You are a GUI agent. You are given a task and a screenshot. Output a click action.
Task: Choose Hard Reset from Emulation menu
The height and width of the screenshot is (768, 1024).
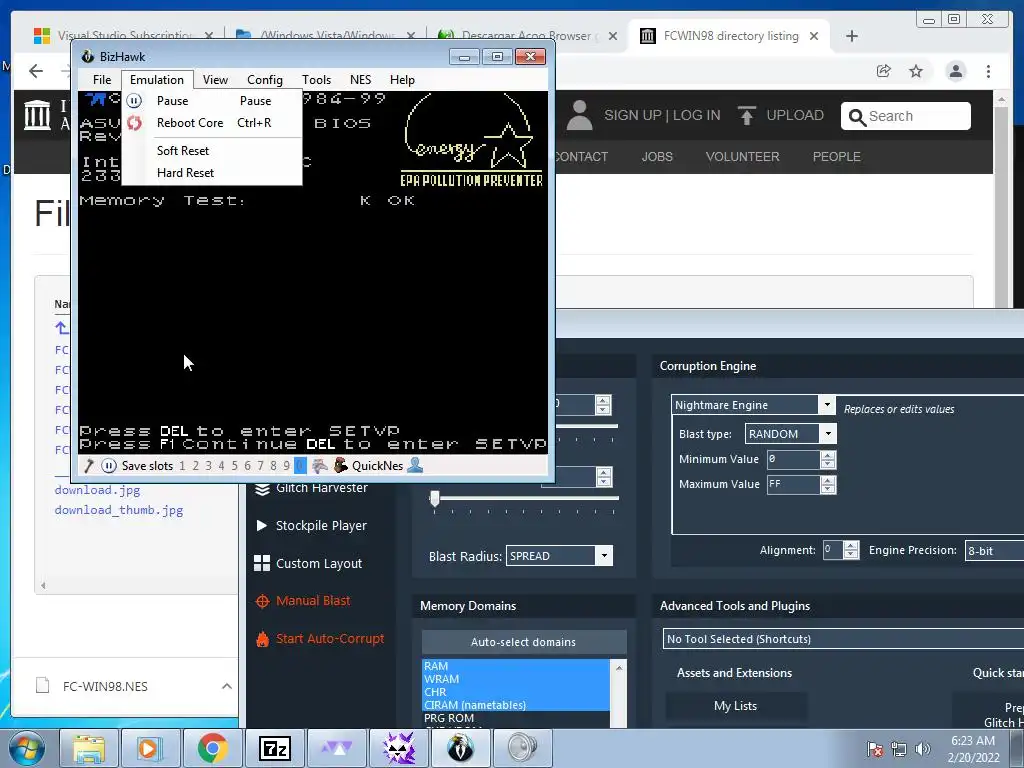[x=212, y=173]
